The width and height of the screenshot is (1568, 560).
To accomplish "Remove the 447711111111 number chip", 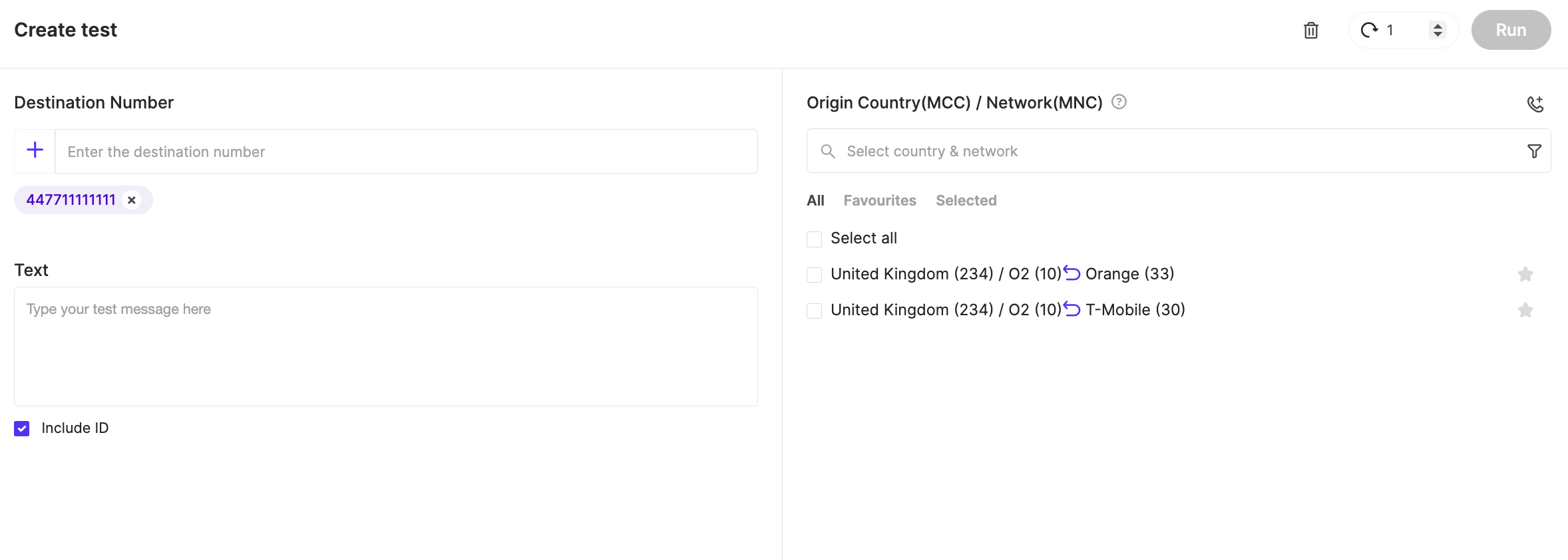I will [131, 200].
